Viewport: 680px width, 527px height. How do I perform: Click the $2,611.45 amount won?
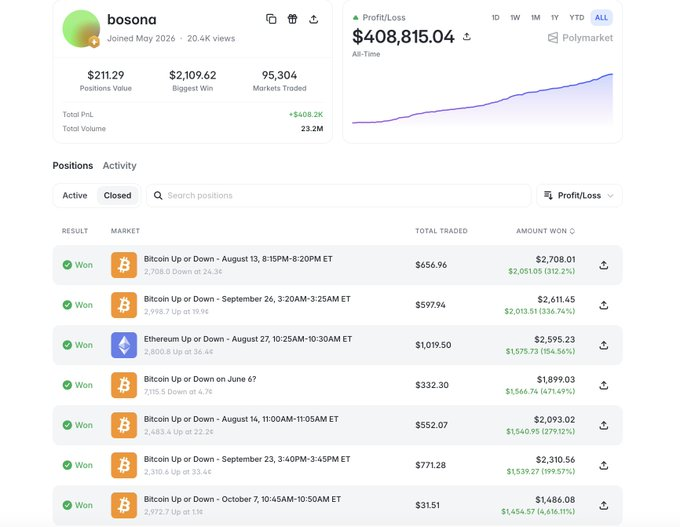[556, 299]
